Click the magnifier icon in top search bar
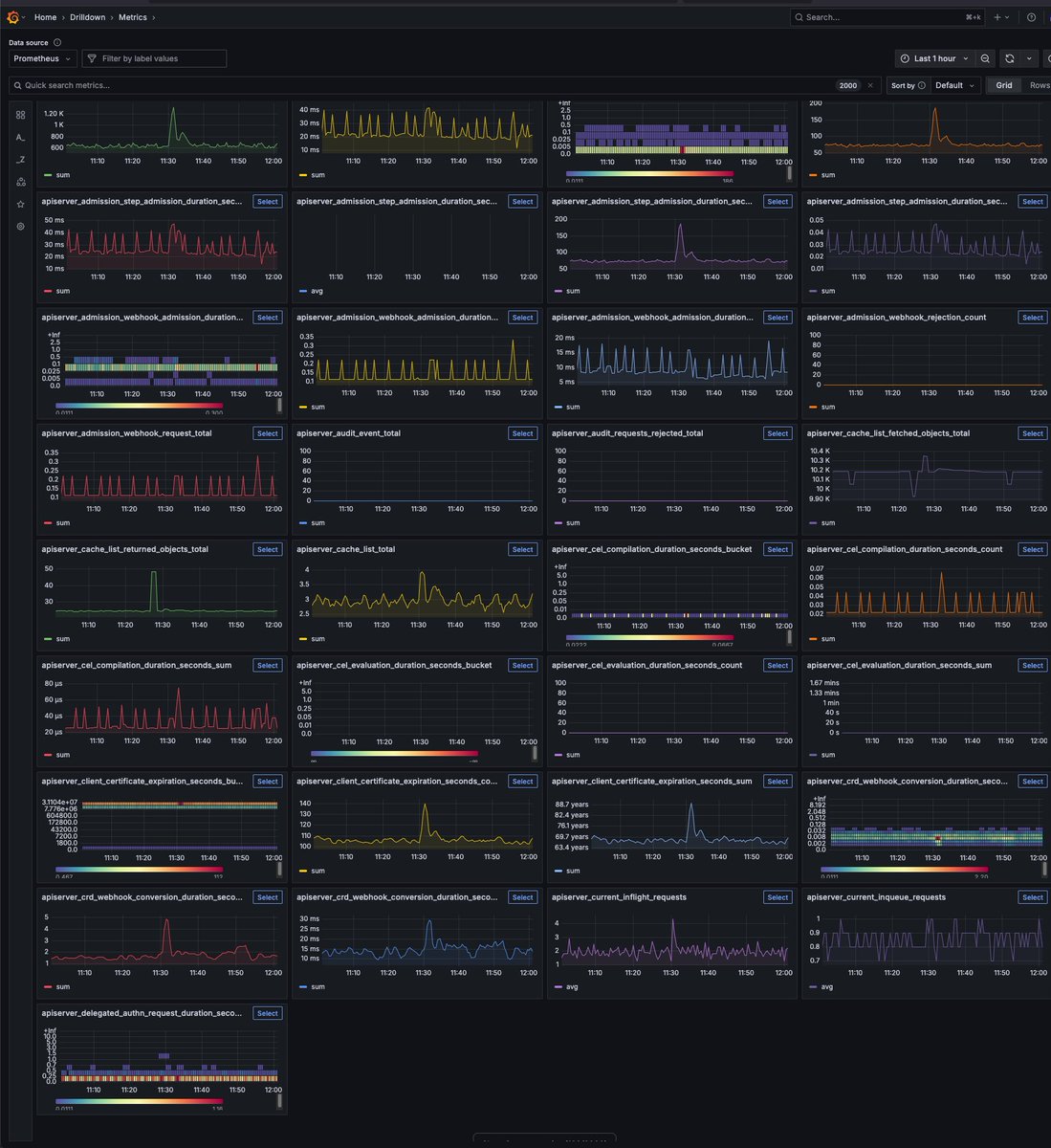 (799, 17)
